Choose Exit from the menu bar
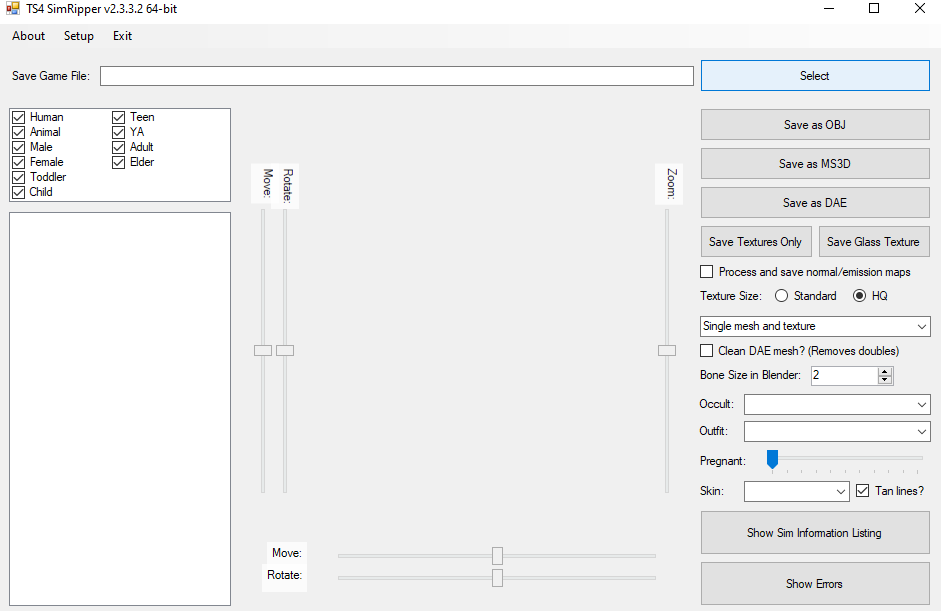Image resolution: width=941 pixels, height=611 pixels. (122, 36)
